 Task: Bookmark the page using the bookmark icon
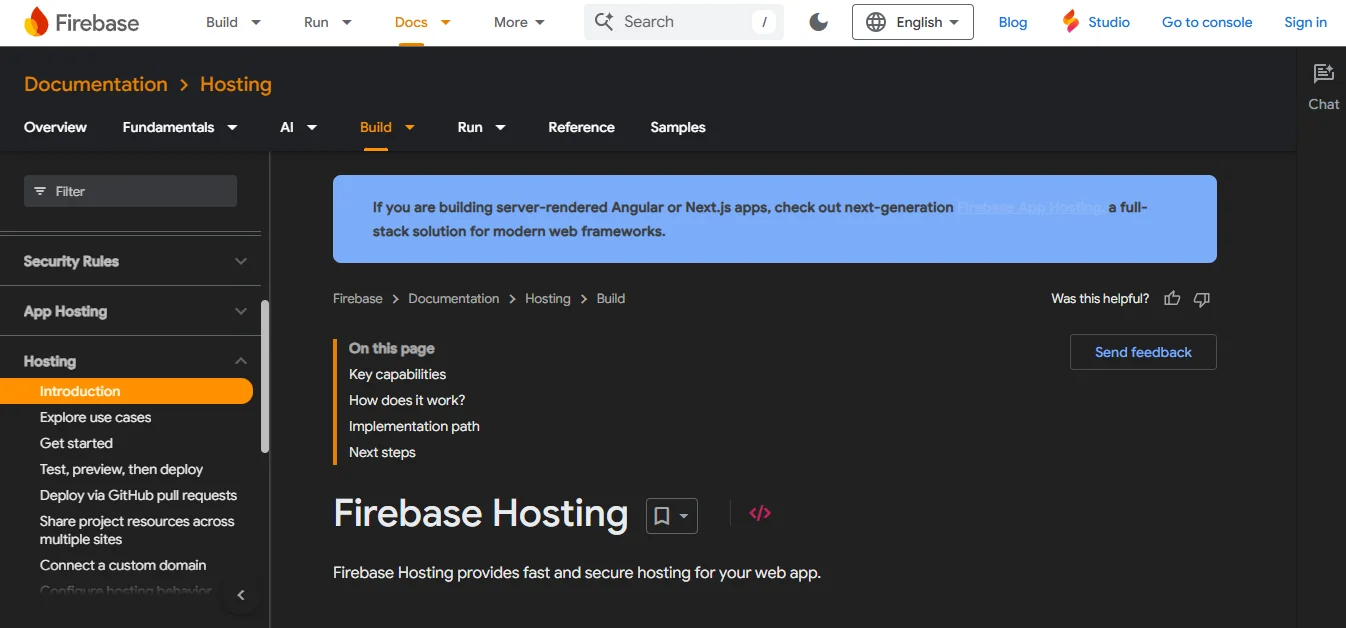[663, 513]
